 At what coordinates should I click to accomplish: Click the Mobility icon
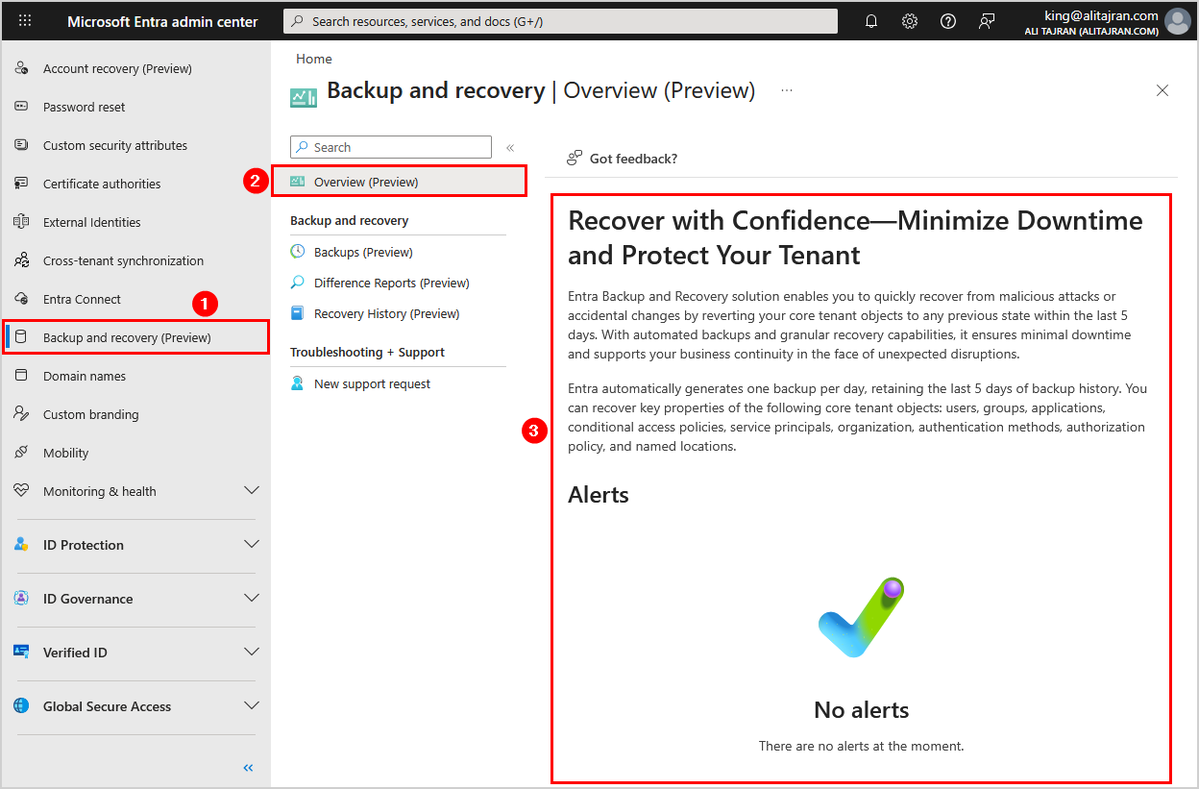coord(21,453)
